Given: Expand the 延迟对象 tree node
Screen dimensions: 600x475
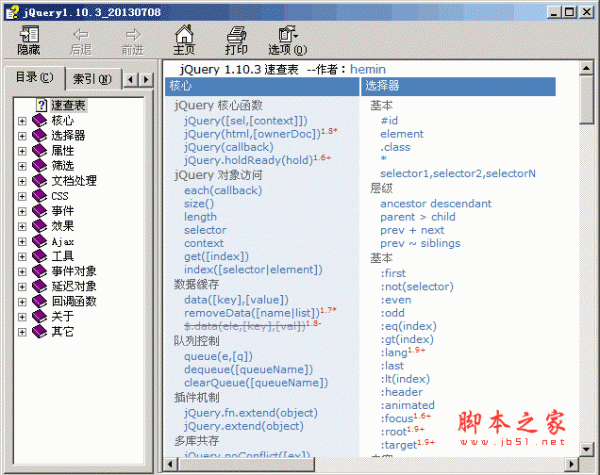Looking at the screenshot, I should (x=22, y=287).
